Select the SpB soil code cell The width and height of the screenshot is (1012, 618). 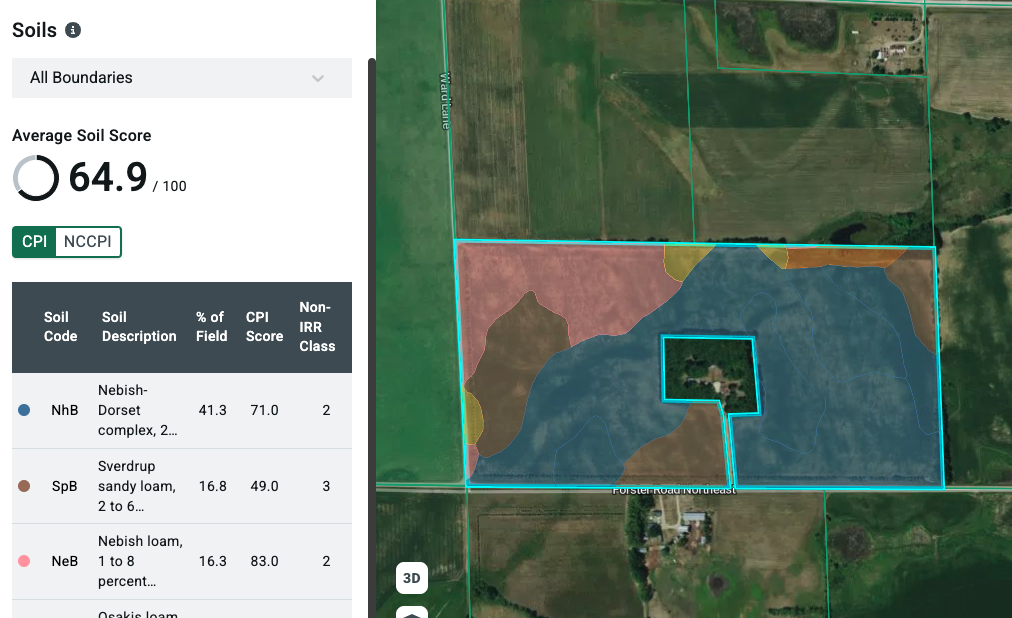pos(65,486)
